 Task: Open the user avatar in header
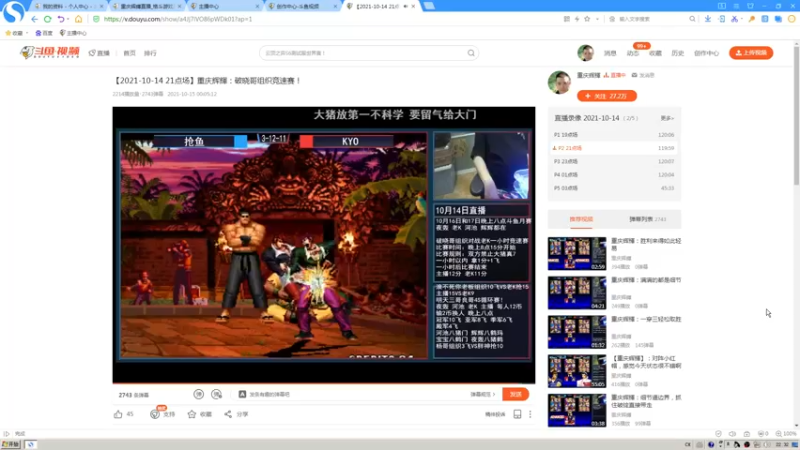click(x=586, y=53)
